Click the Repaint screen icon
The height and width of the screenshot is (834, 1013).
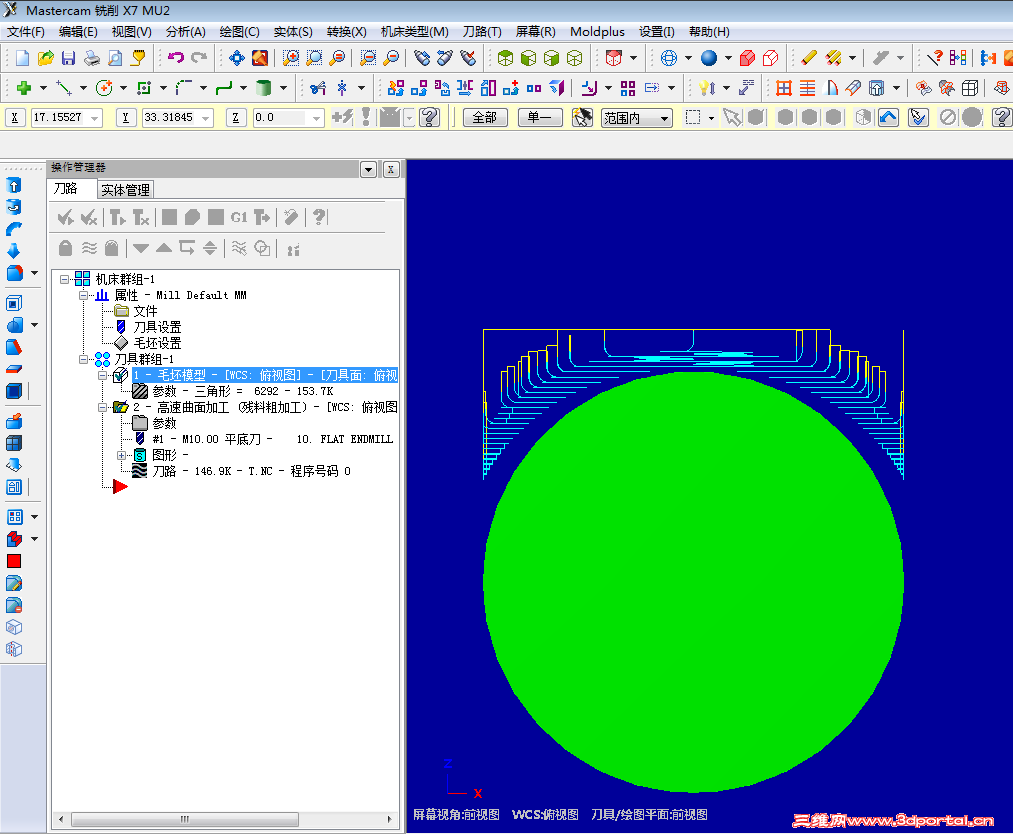click(x=260, y=58)
